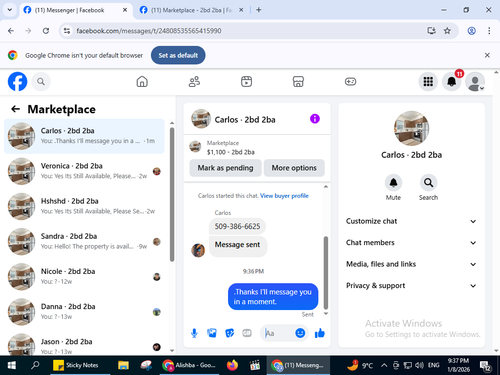Go back to the previous page
This screenshot has width=500, height=375.
pos(11,31)
